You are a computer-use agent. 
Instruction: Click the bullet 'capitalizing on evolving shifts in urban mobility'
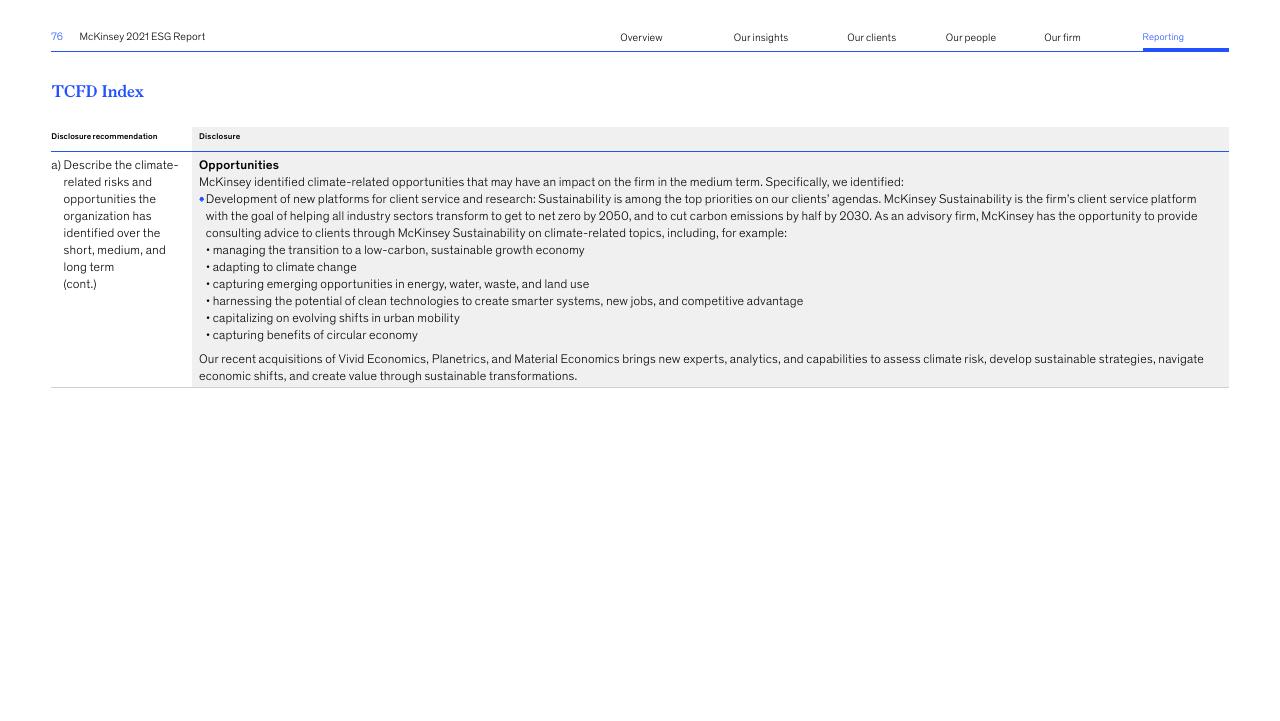[333, 318]
